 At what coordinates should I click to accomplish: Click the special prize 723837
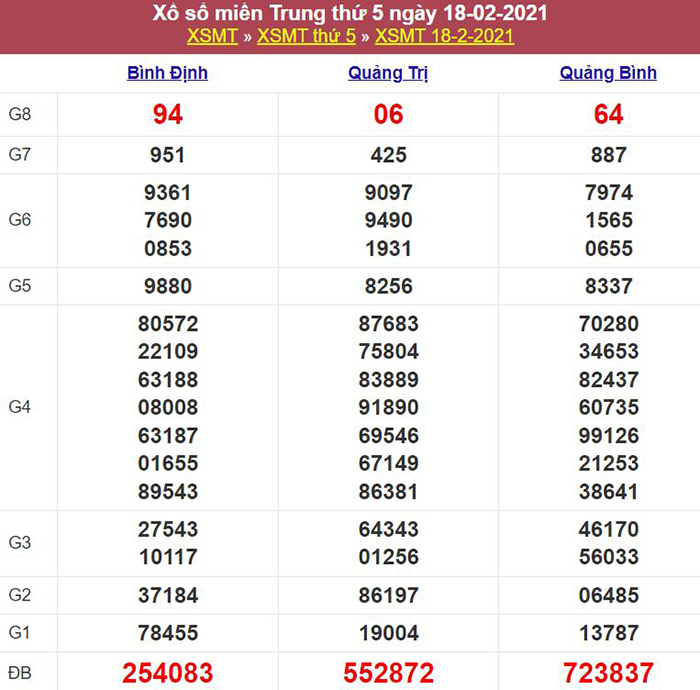click(x=608, y=673)
